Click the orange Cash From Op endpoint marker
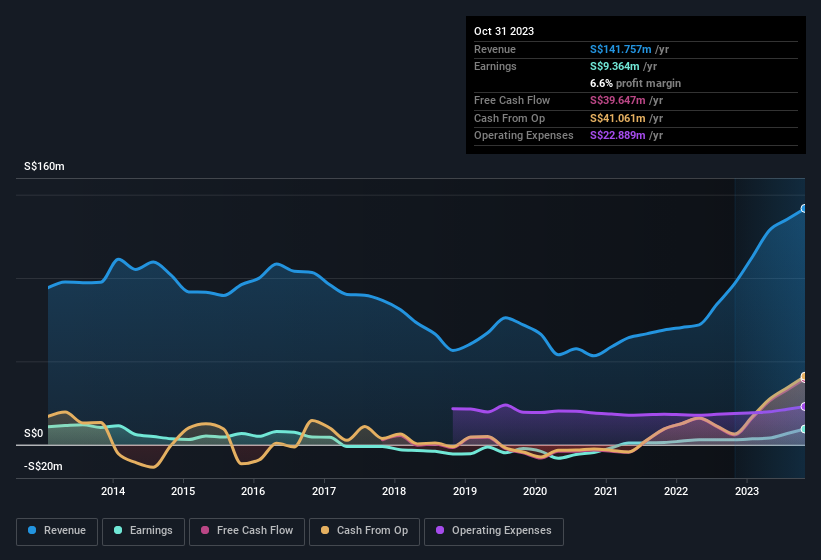Screen dimensions: 821x560 click(804, 377)
